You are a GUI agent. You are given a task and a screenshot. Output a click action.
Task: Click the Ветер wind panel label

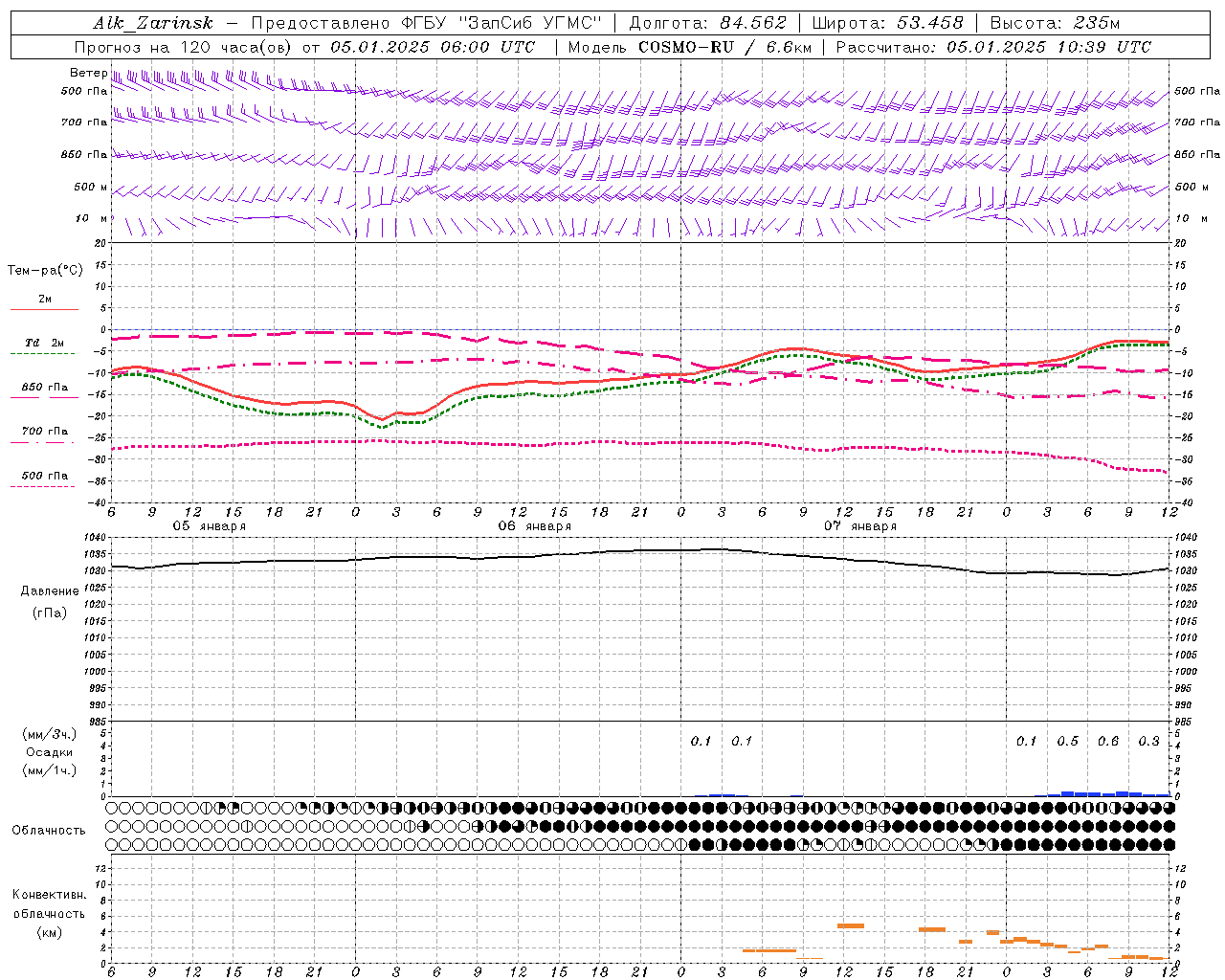click(x=88, y=73)
